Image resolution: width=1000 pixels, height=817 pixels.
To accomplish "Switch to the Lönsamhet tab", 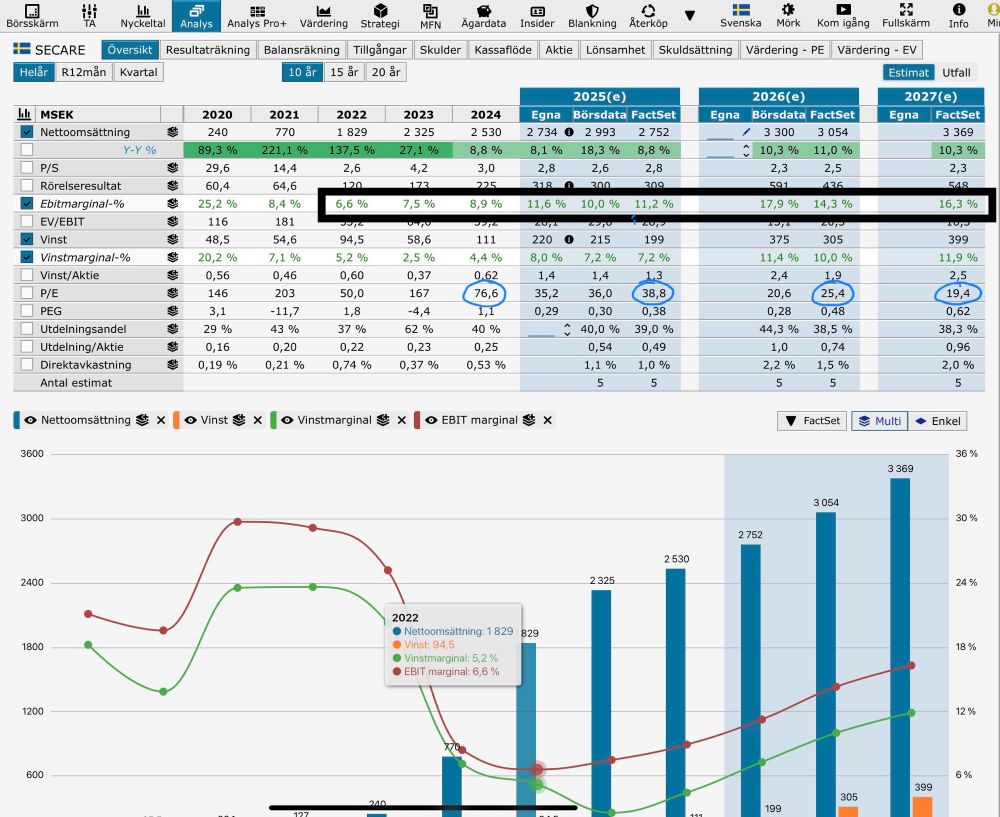I will pos(615,50).
